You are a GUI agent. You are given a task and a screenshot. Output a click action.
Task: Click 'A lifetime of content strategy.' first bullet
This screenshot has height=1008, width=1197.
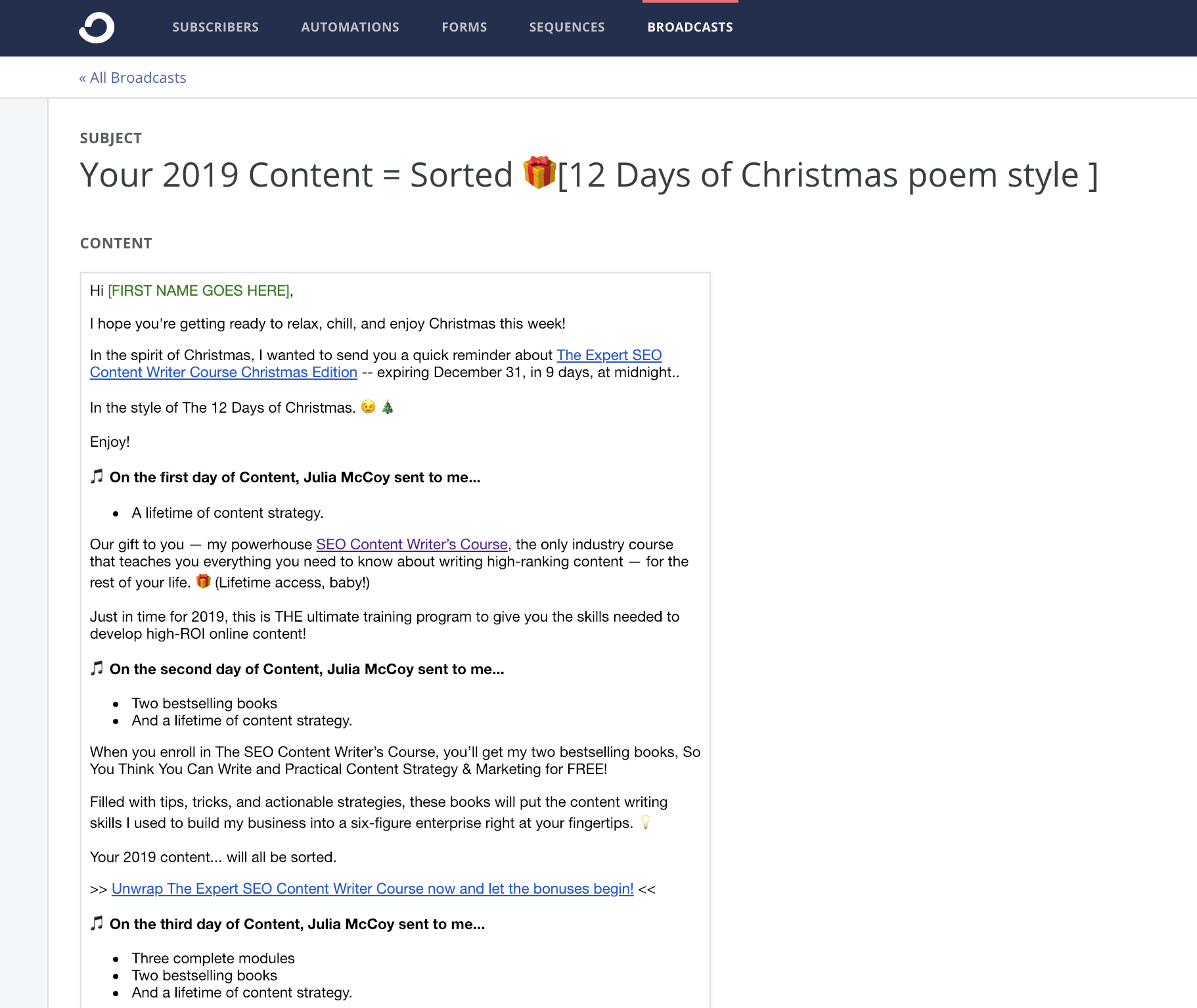coord(227,513)
